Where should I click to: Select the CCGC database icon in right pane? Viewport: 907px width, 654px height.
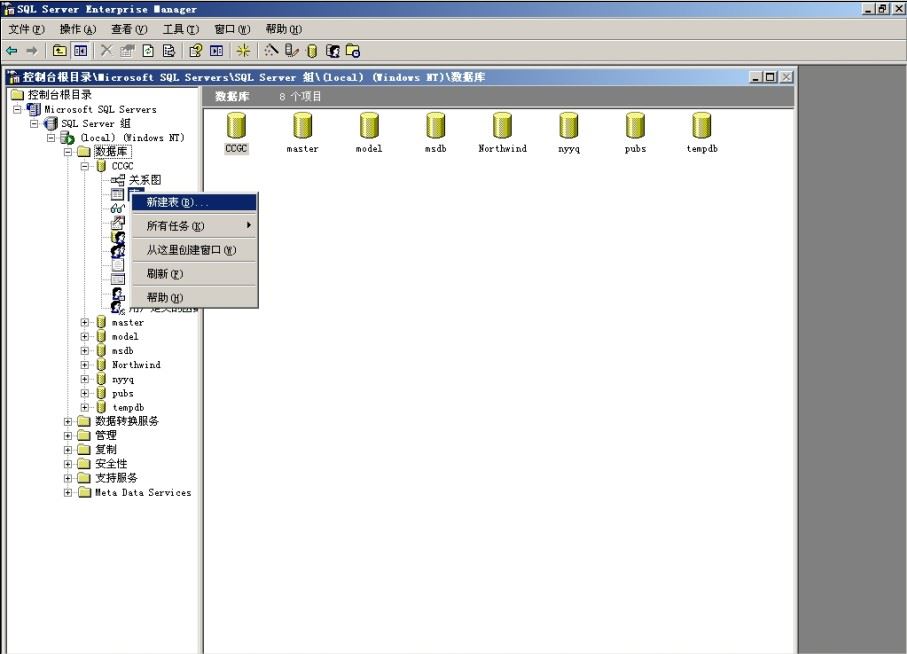236,125
